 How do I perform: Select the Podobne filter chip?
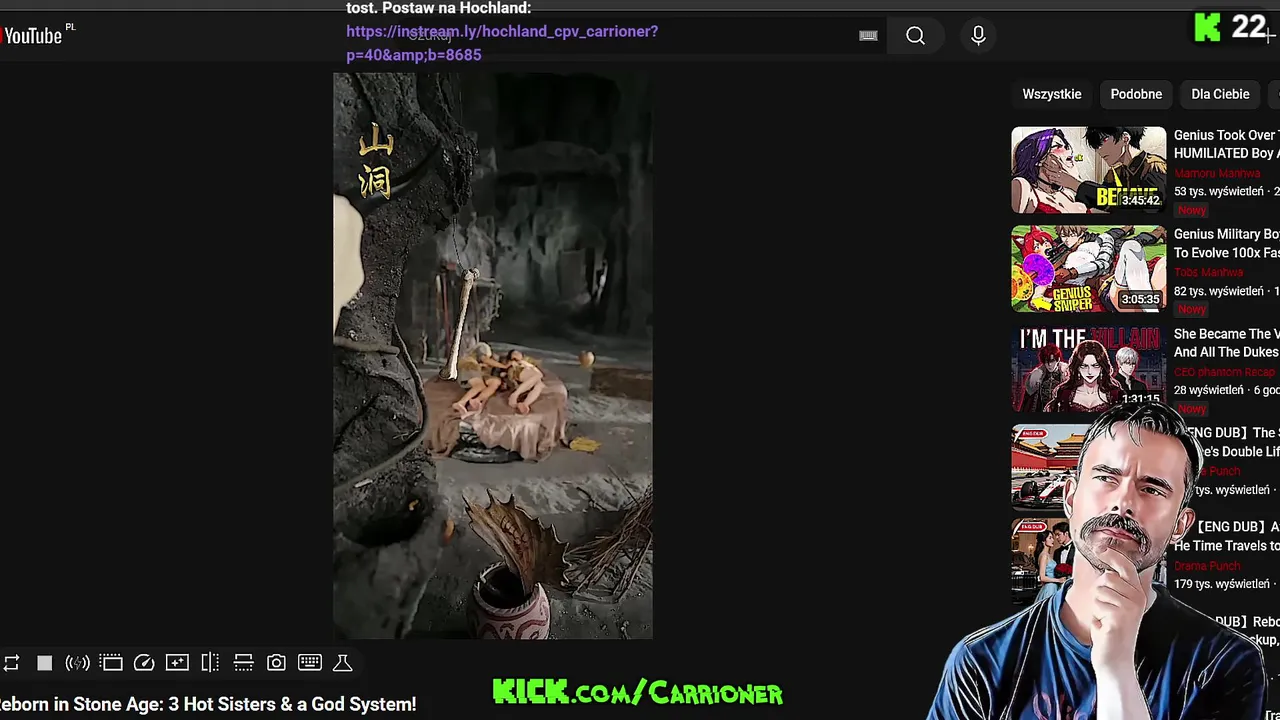point(1136,94)
